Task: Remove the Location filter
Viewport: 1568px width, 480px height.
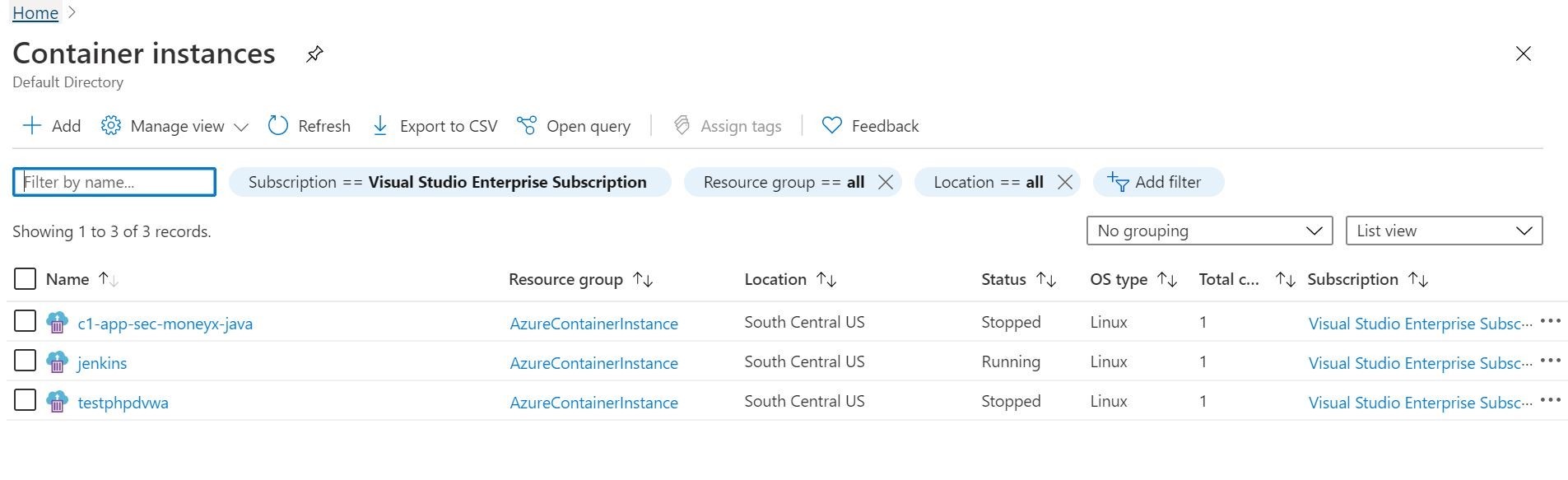Action: 1064,182
